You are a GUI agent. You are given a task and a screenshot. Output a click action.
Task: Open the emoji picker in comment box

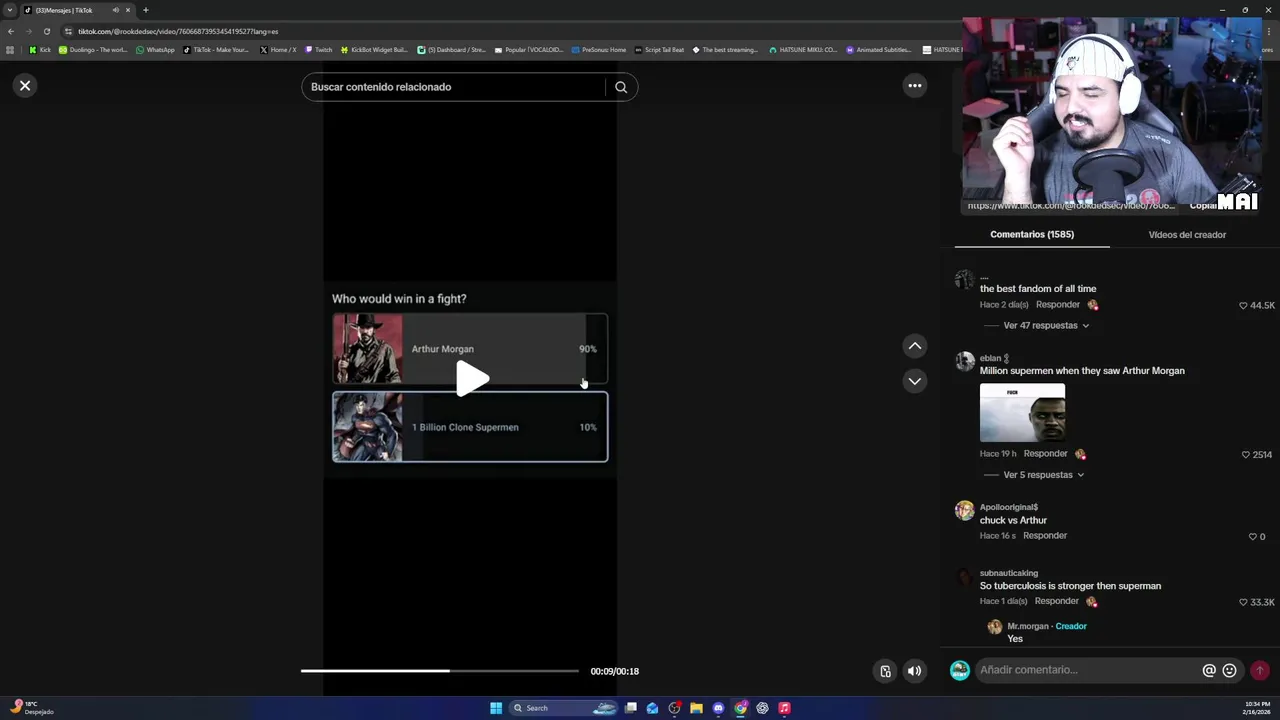pos(1230,670)
